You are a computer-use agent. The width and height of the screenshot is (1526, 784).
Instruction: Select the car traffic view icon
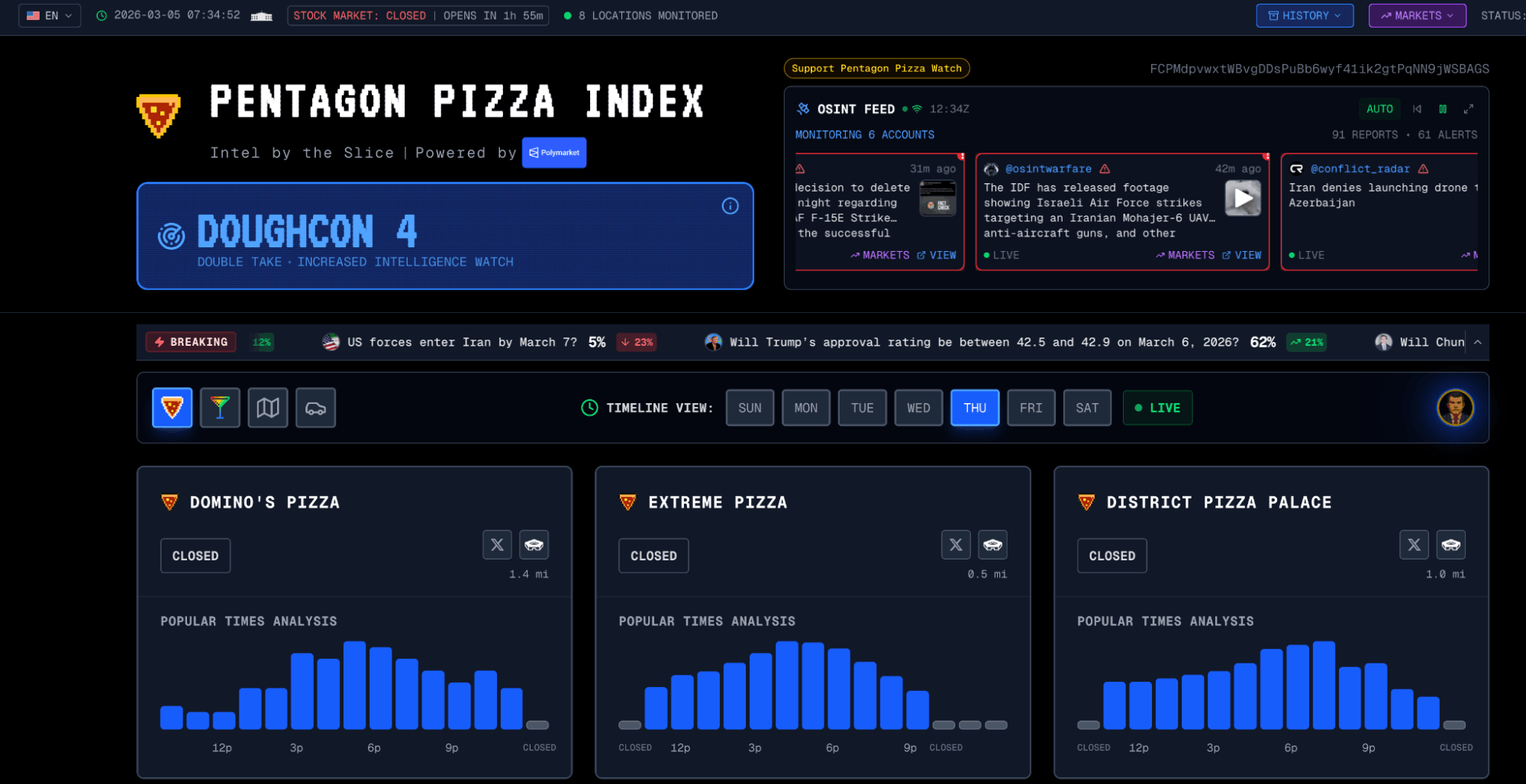pyautogui.click(x=315, y=408)
